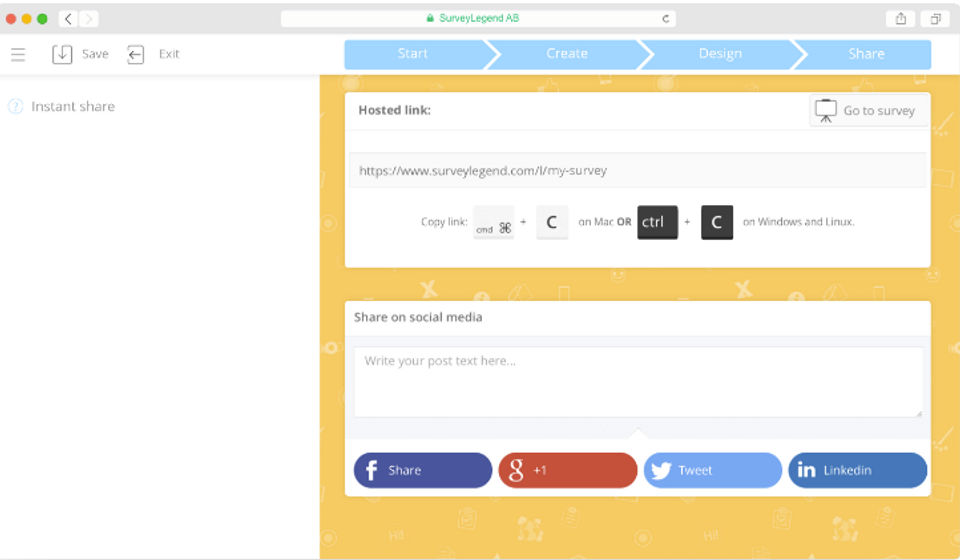This screenshot has height=560, width=960.
Task: Share survey on Linkedin
Action: click(858, 470)
